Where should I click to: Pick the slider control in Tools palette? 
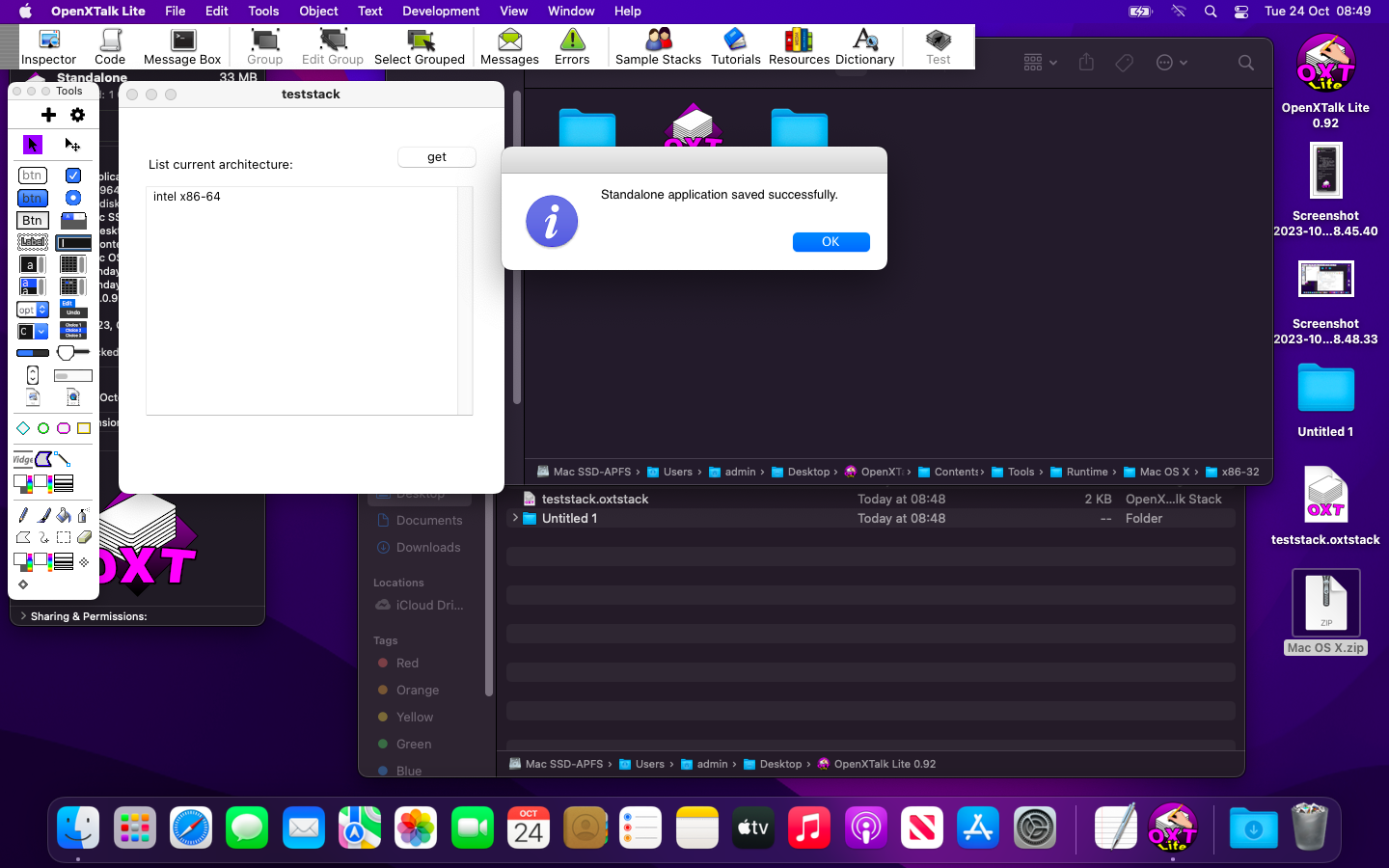[x=73, y=353]
